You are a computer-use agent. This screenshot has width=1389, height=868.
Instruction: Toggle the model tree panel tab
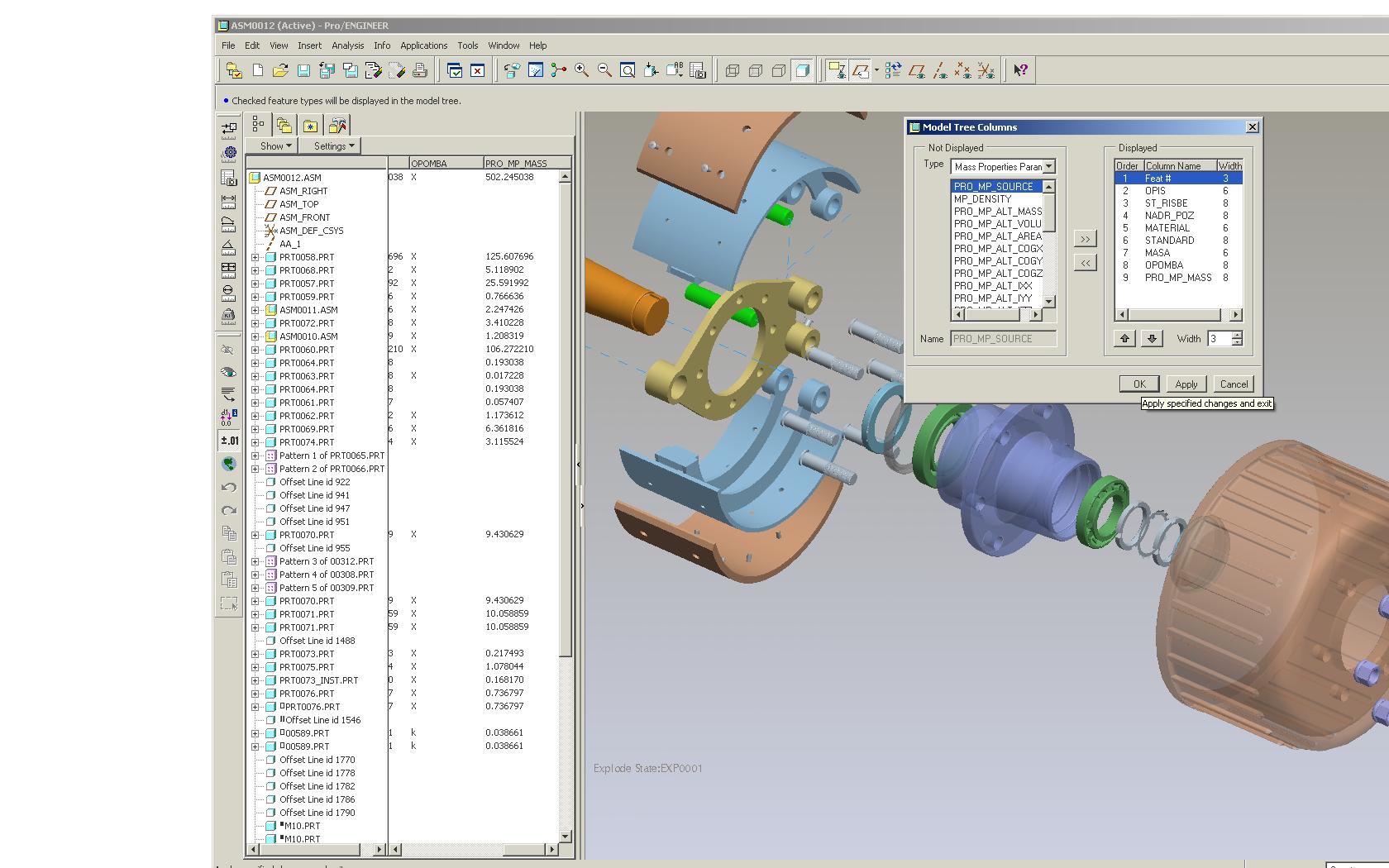point(258,125)
